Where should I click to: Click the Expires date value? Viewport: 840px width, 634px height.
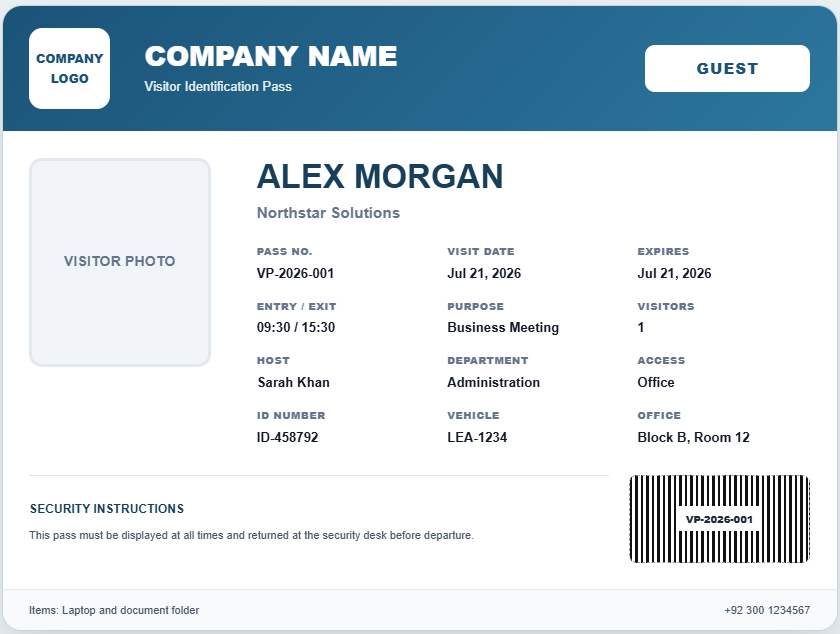coord(674,273)
